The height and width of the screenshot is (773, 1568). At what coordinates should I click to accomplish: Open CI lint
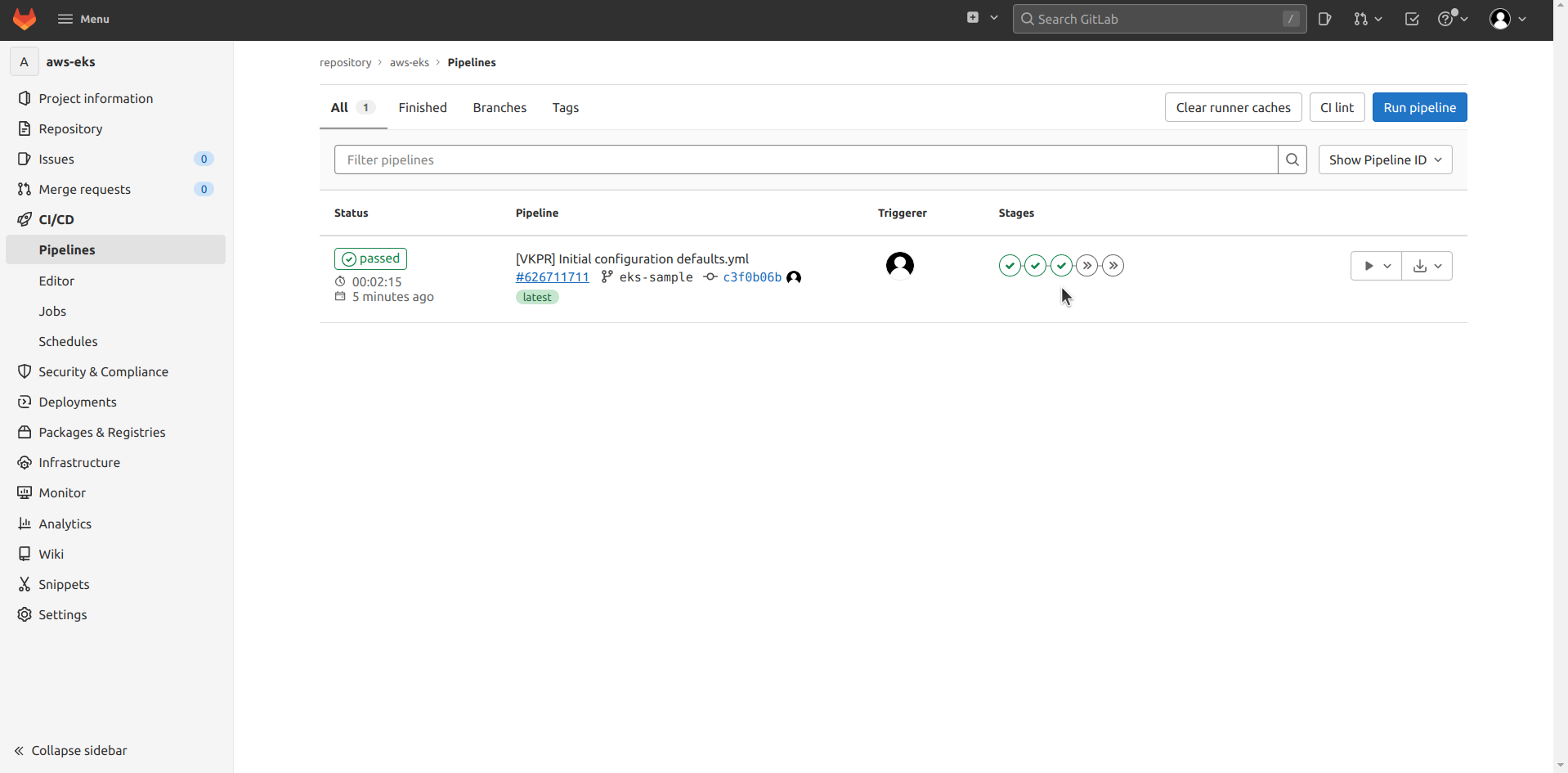click(x=1337, y=107)
